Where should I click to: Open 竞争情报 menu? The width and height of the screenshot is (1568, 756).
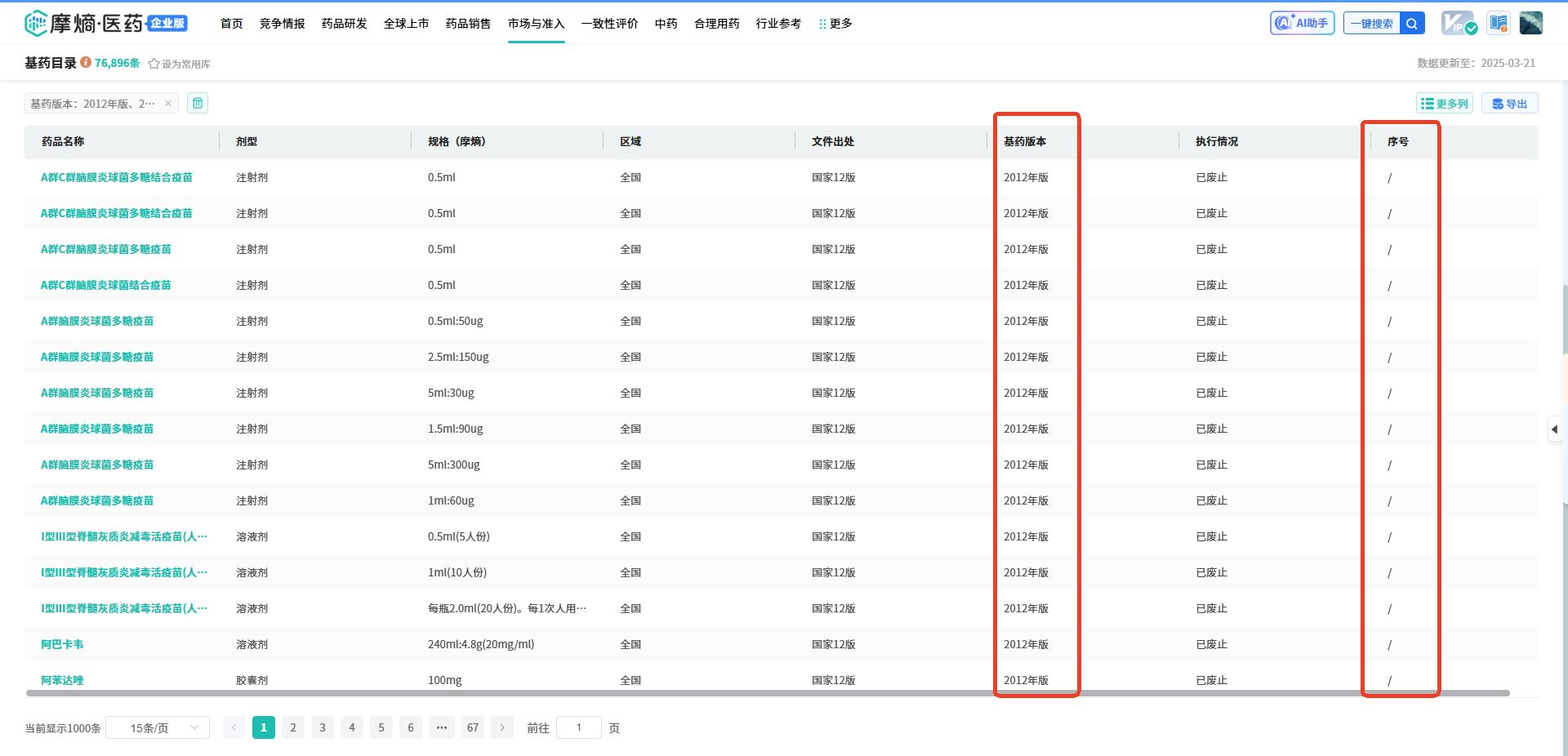pos(283,24)
